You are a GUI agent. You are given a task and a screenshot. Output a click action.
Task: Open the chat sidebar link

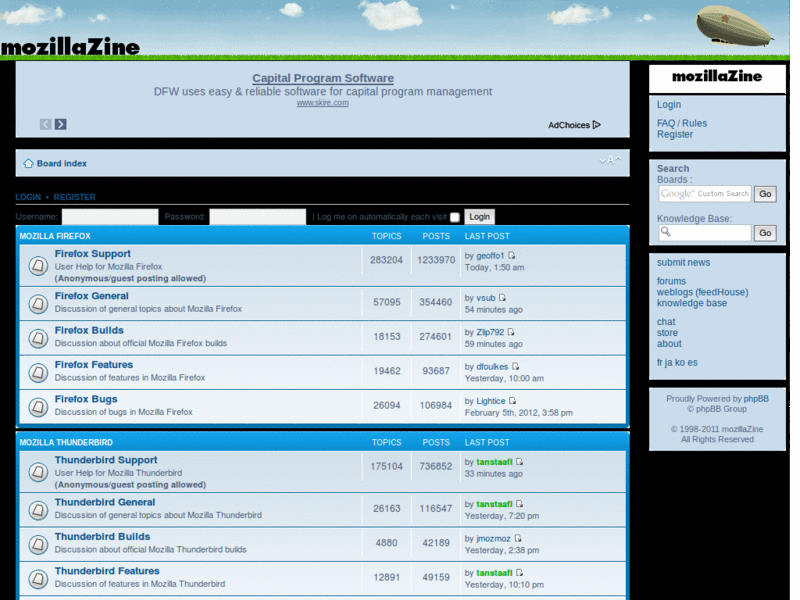[666, 322]
